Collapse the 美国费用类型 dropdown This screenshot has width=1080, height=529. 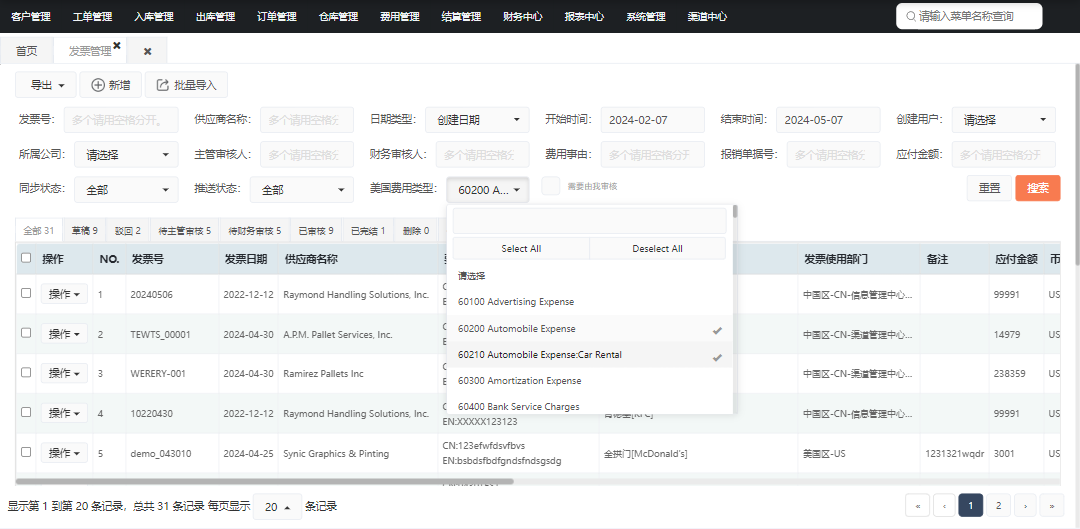pyautogui.click(x=488, y=189)
